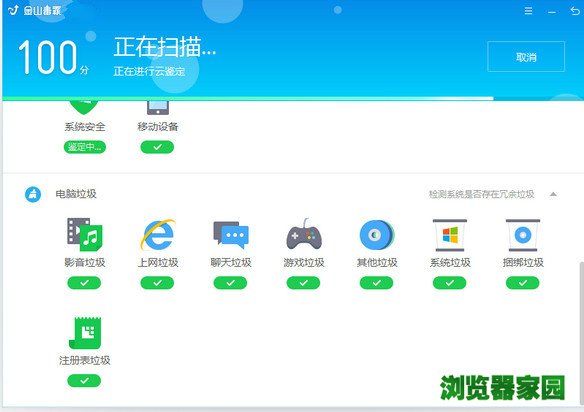The height and width of the screenshot is (412, 584).
Task: Click the 上网垃圾 label
Action: [x=158, y=263]
